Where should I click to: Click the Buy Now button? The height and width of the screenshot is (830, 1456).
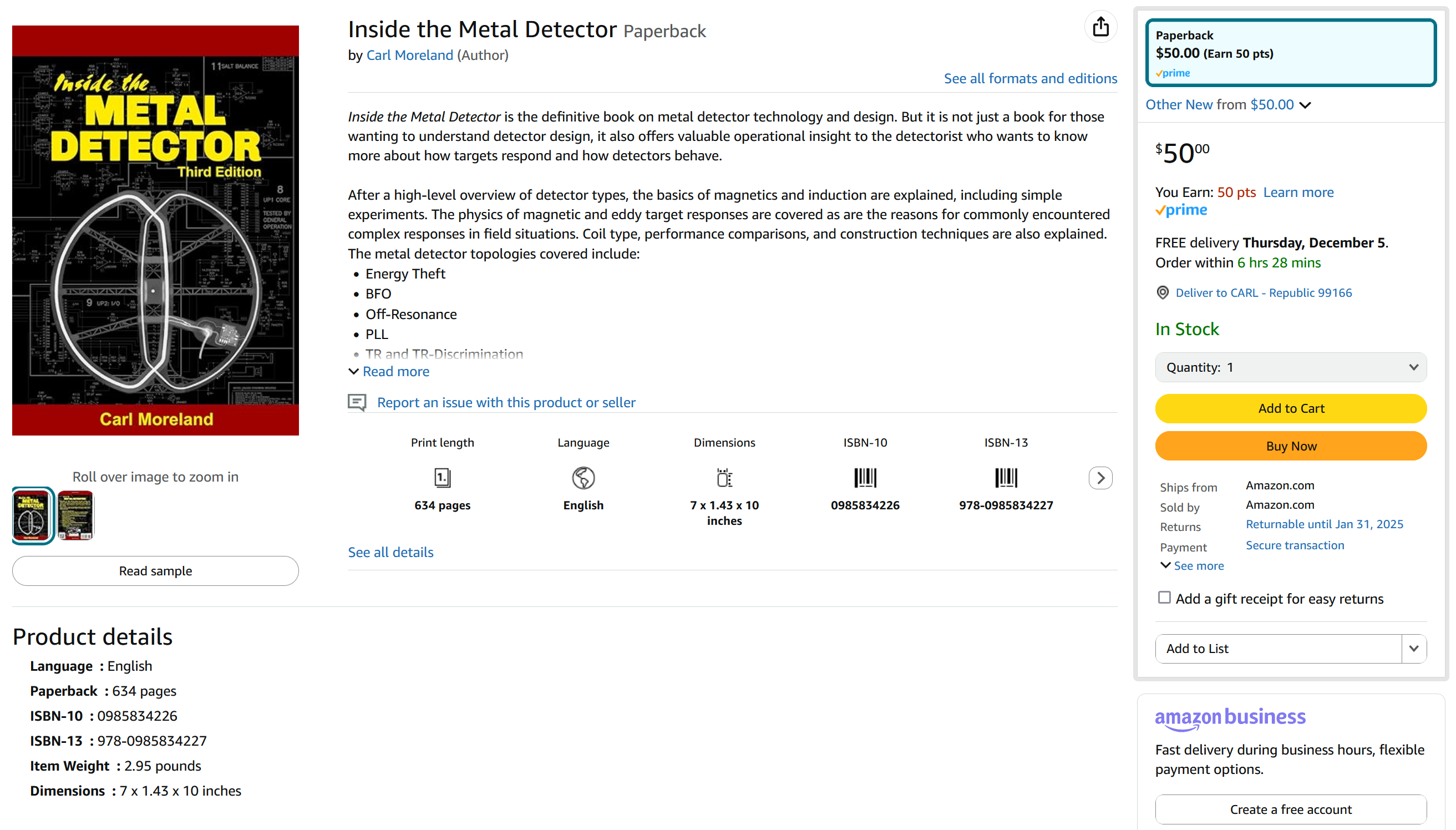1290,446
